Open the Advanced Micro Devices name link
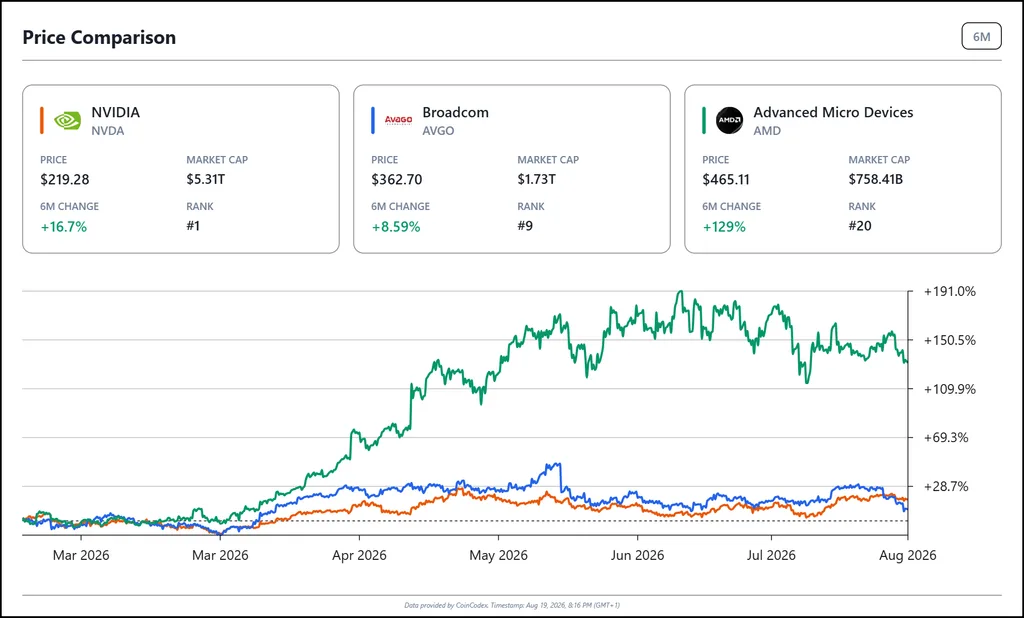This screenshot has height=618, width=1024. click(x=833, y=112)
